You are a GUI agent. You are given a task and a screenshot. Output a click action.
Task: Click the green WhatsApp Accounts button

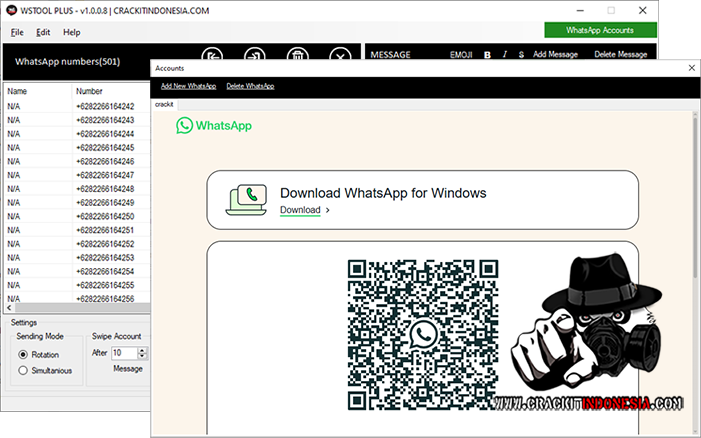coord(600,31)
